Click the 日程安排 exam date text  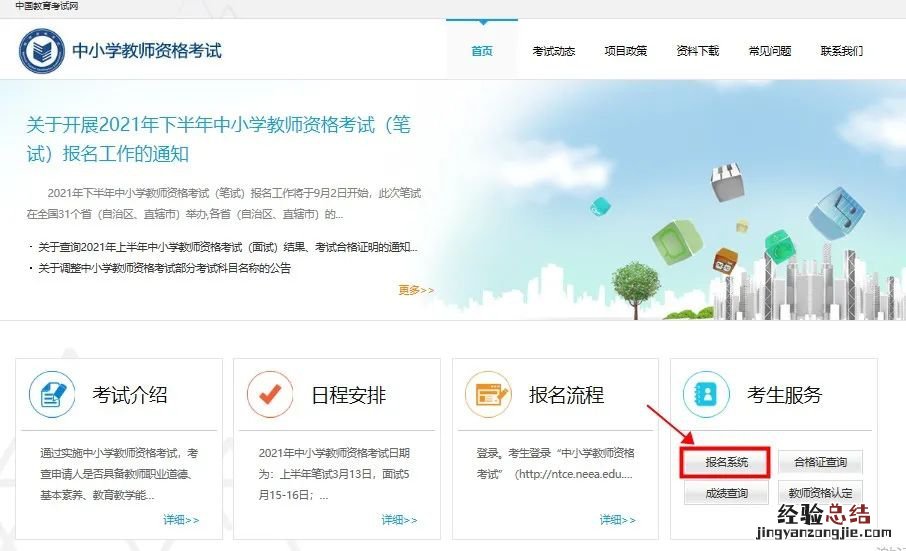pyautogui.click(x=334, y=474)
